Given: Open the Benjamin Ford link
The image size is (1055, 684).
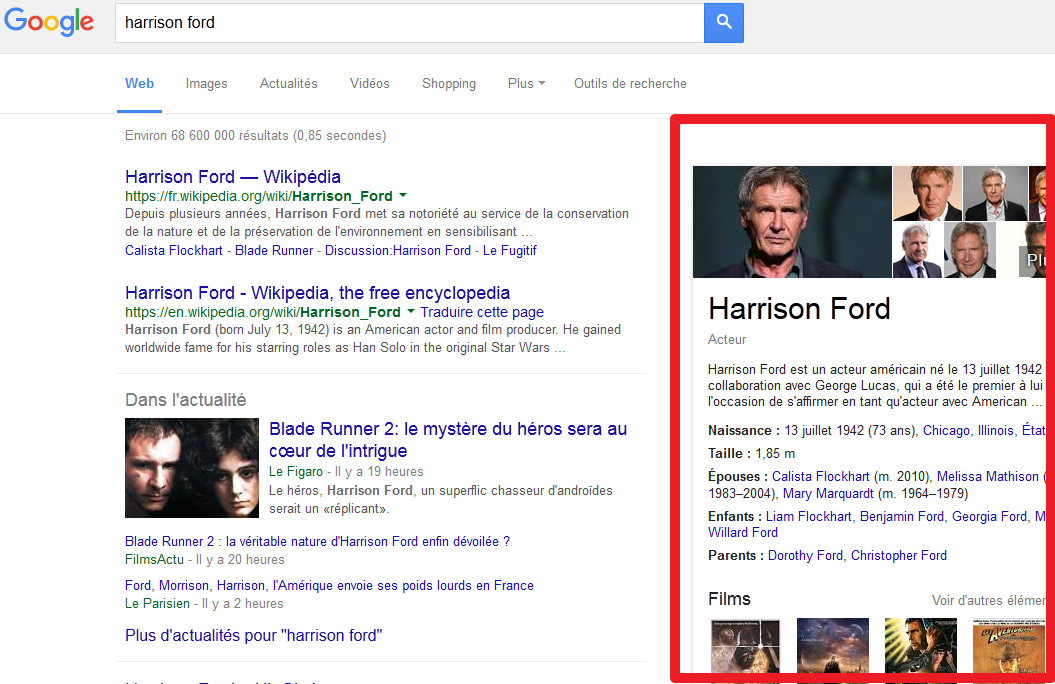Looking at the screenshot, I should coord(902,517).
